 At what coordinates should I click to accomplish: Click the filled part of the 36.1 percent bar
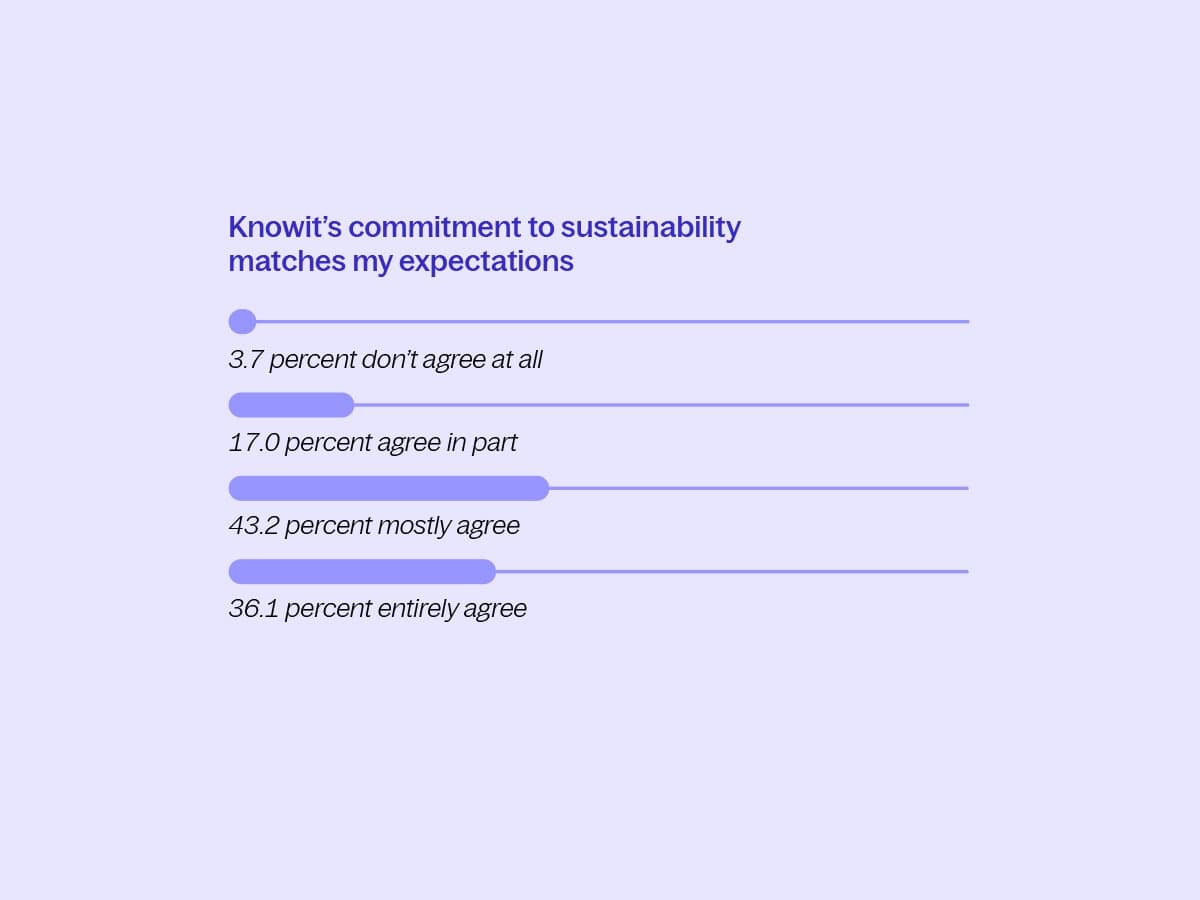point(362,571)
